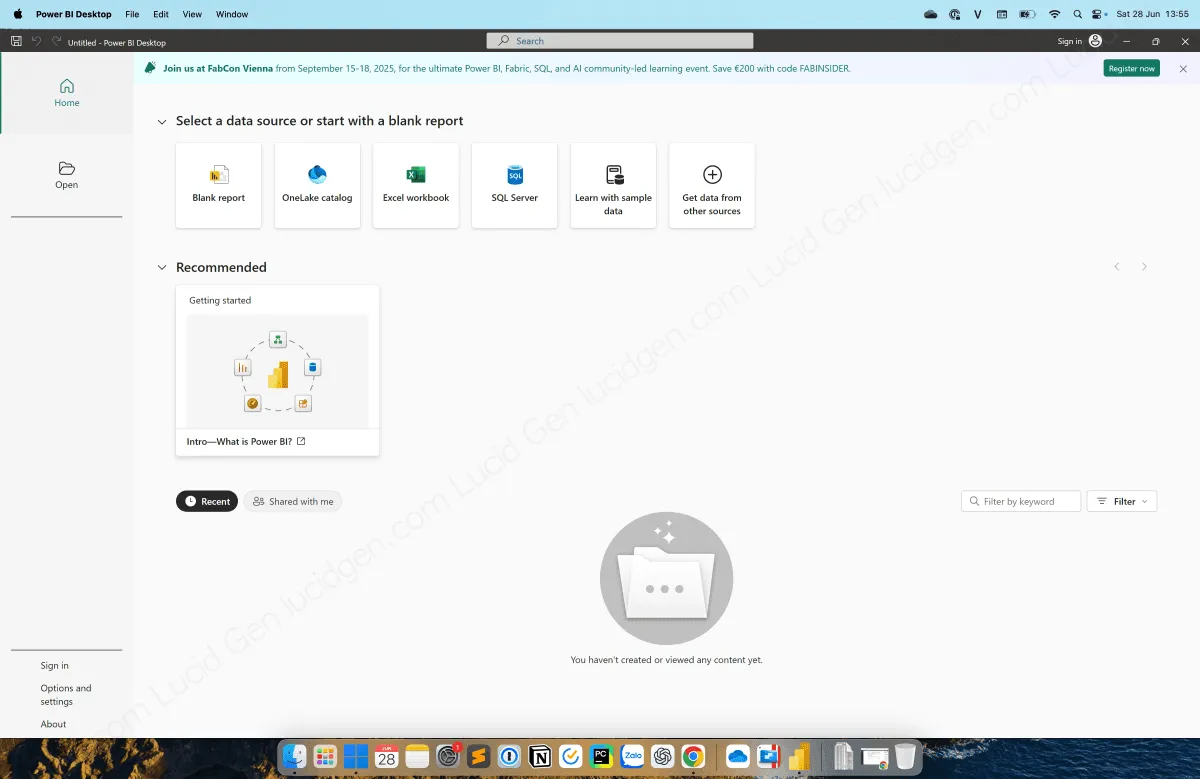Collapse the Recommended section
This screenshot has width=1200, height=779.
pyautogui.click(x=162, y=267)
